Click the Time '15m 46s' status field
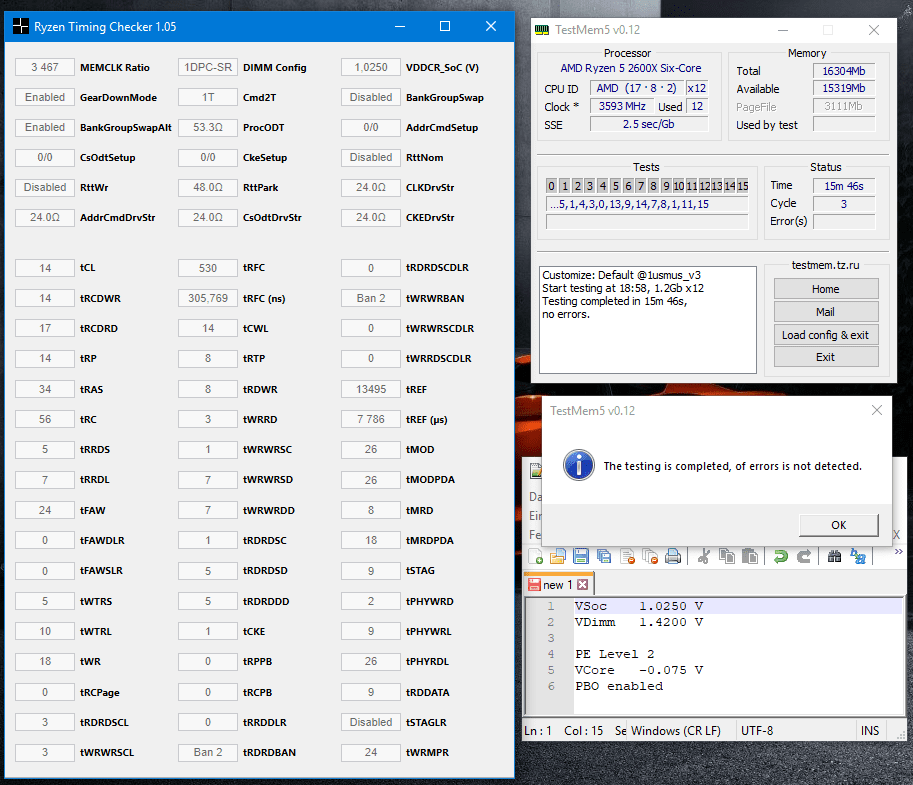The image size is (913, 785). pyautogui.click(x=844, y=186)
